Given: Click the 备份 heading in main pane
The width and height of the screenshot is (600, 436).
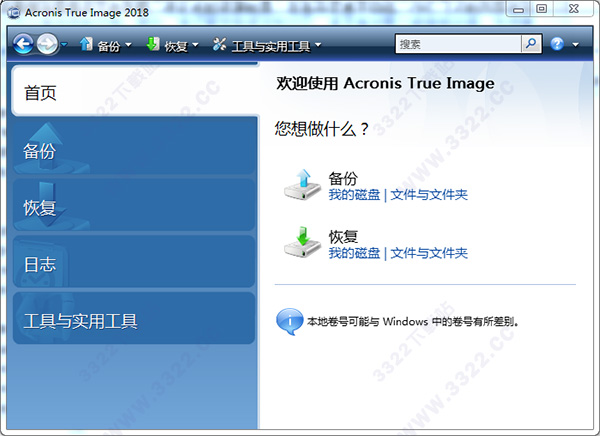Looking at the screenshot, I should click(343, 178).
